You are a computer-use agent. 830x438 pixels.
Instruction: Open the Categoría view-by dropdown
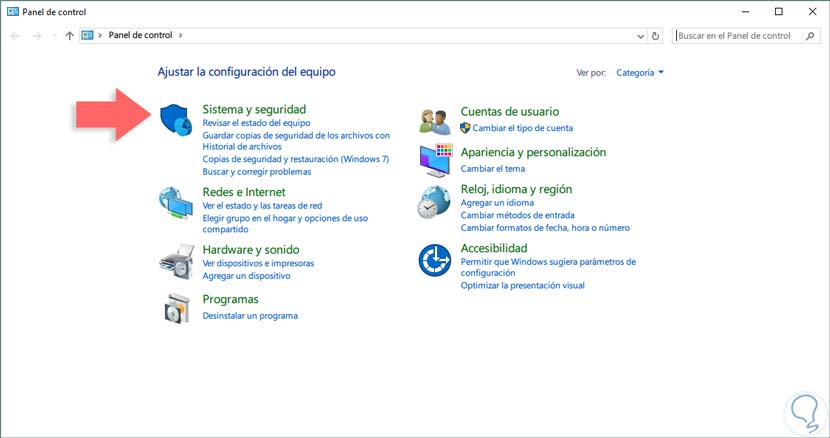[x=639, y=73]
